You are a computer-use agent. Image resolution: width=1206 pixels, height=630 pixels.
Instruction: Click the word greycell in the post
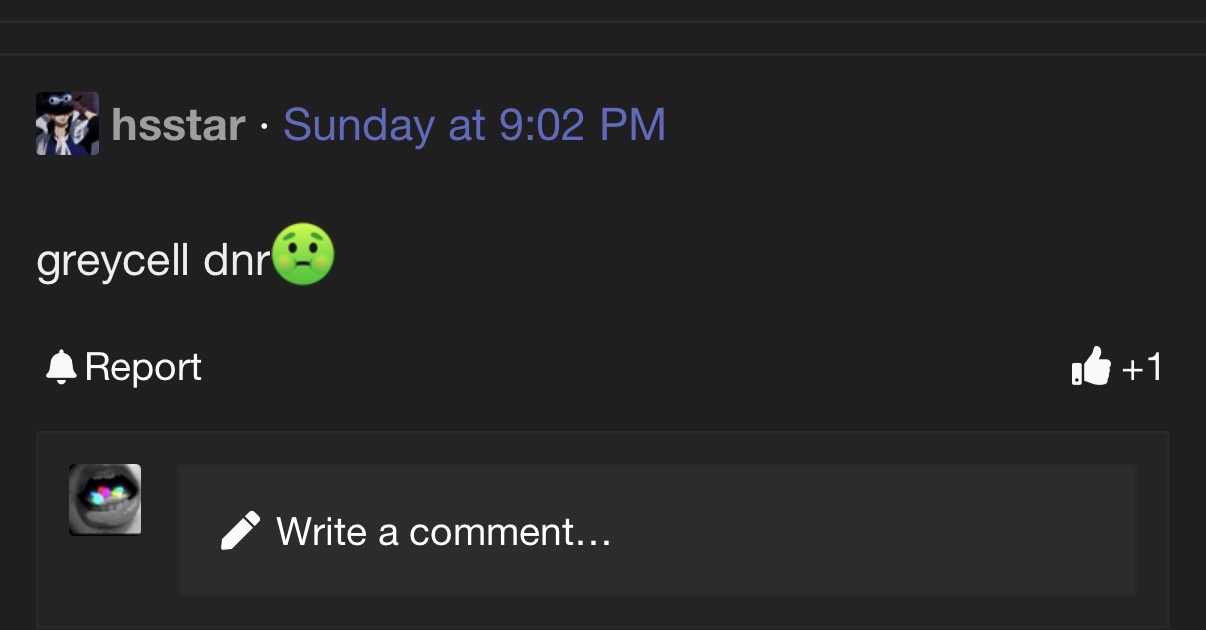pos(113,262)
